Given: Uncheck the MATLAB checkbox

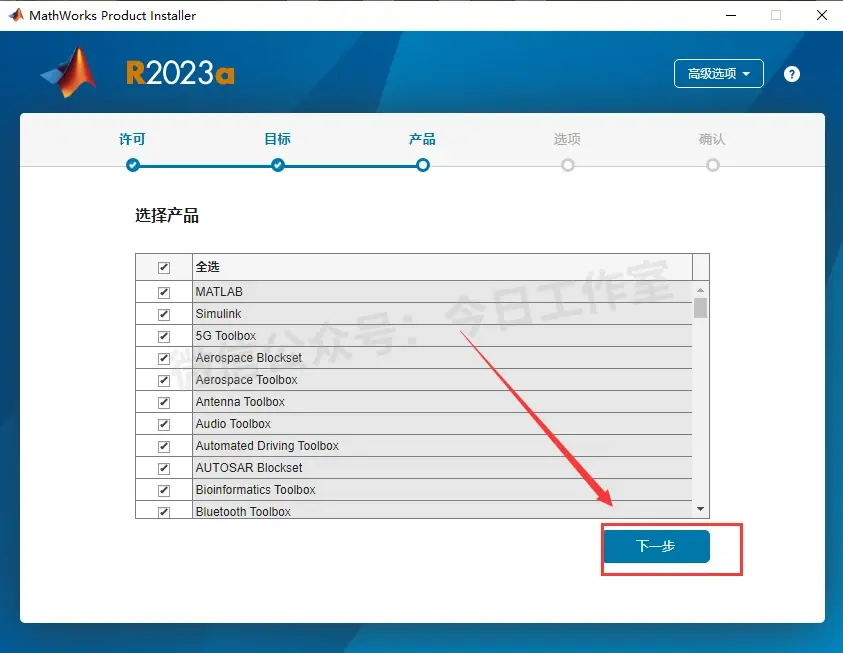Looking at the screenshot, I should click(x=164, y=292).
